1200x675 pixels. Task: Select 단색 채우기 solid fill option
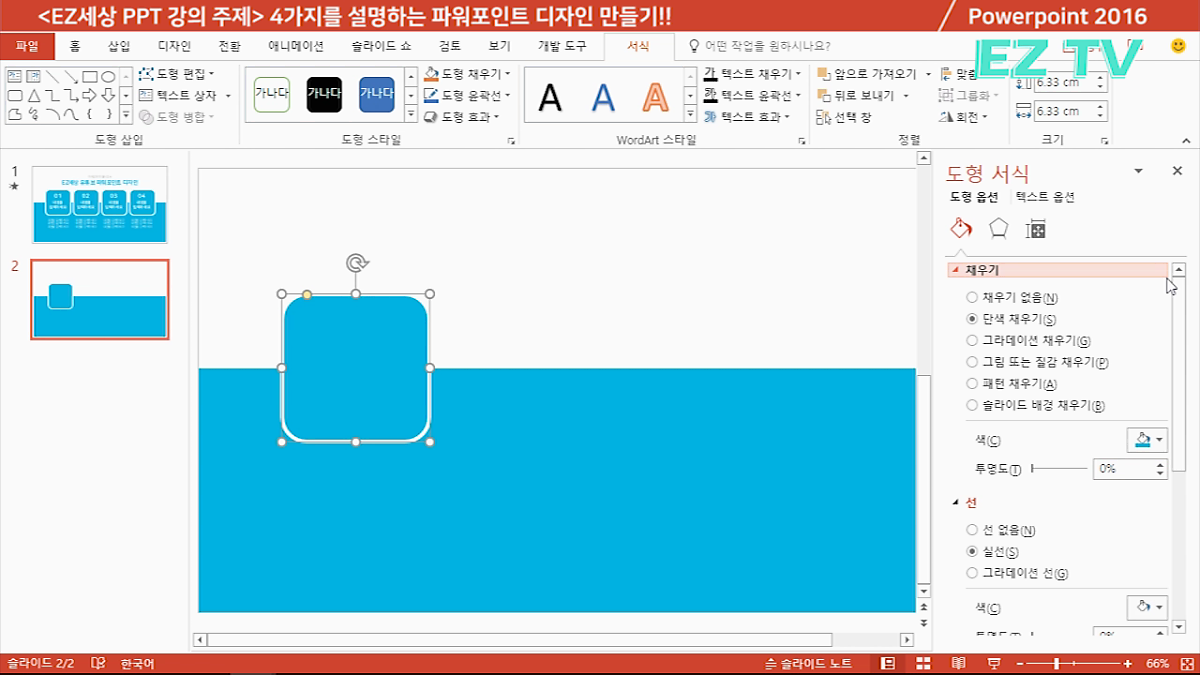1011,319
